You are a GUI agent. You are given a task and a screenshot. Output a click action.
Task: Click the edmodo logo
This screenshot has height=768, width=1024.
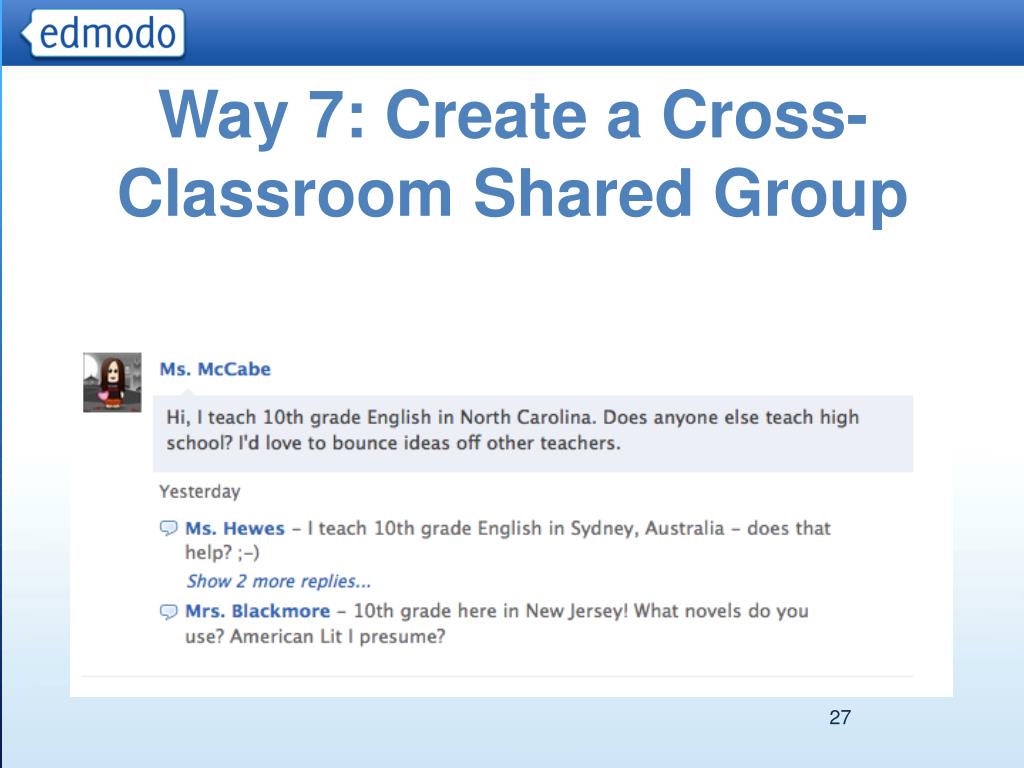click(x=103, y=33)
